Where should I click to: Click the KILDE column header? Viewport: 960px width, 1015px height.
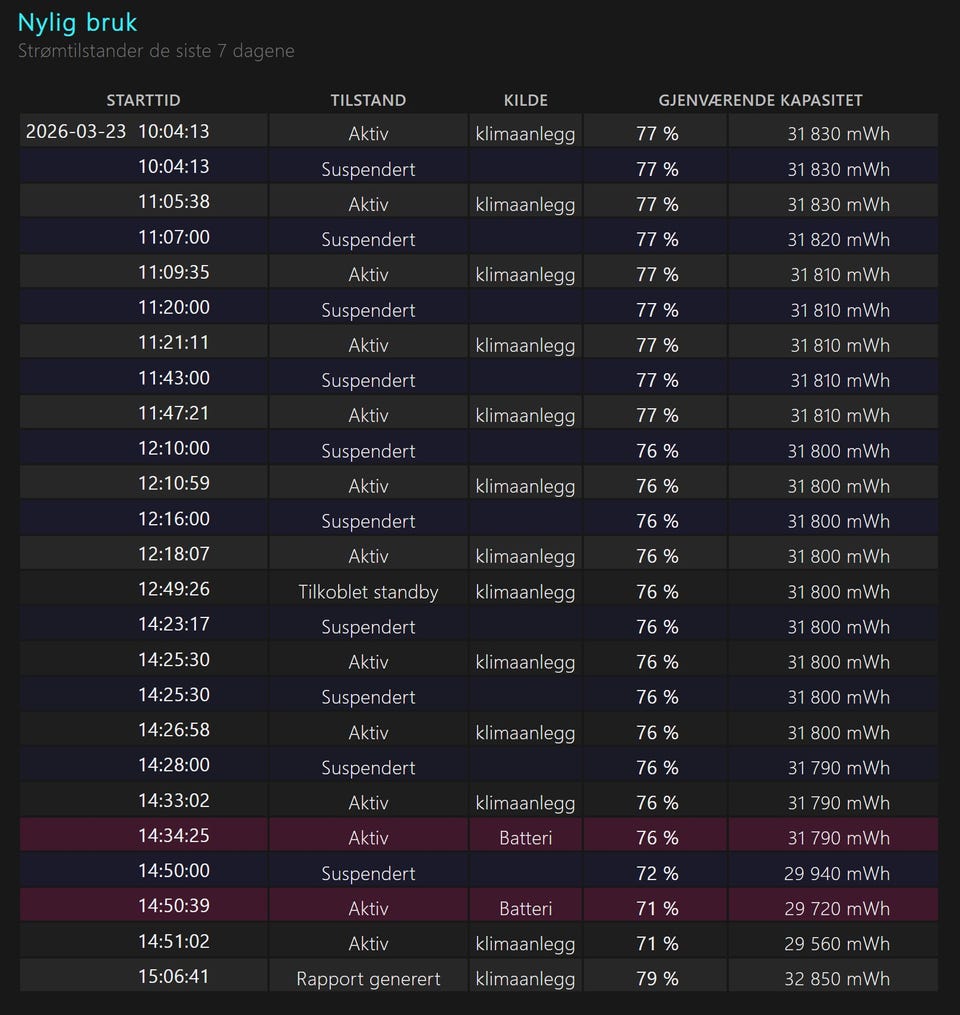pos(526,100)
